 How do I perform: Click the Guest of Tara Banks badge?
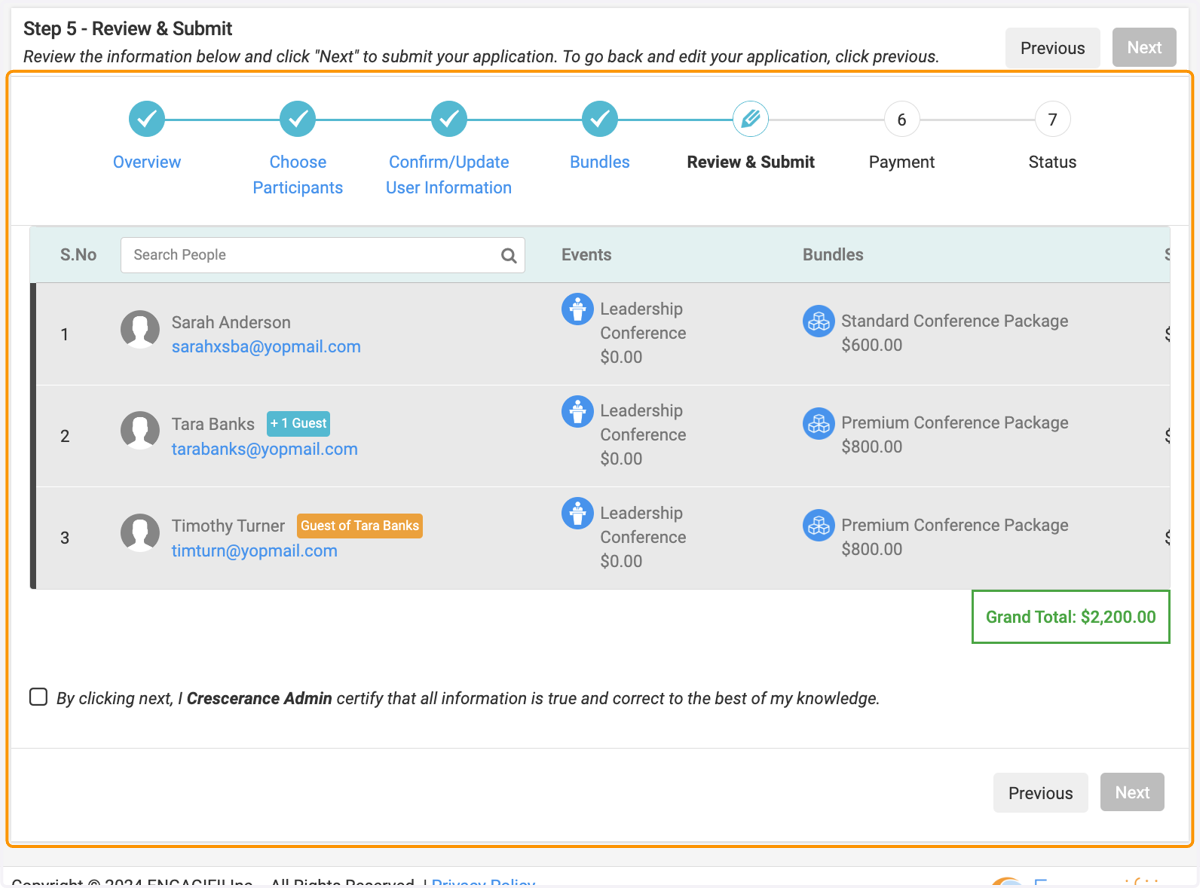[x=360, y=525]
